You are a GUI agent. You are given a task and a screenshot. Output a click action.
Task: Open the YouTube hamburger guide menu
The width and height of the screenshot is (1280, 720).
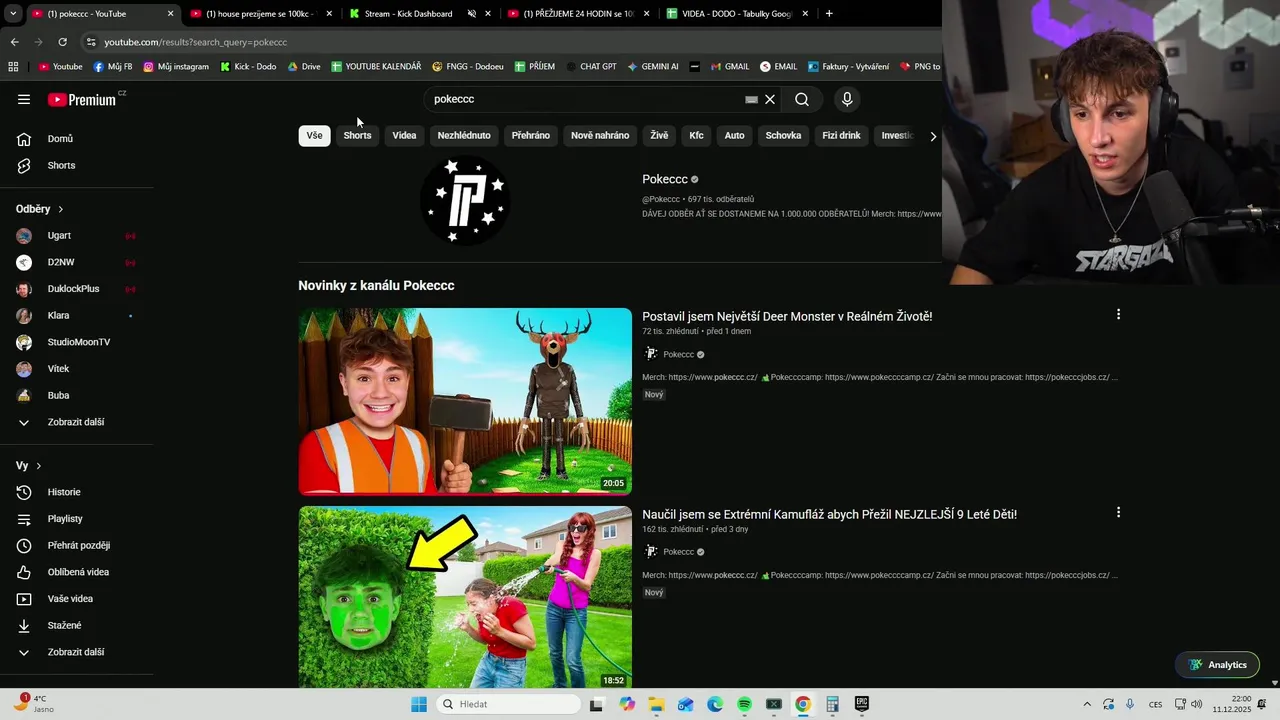click(x=24, y=99)
